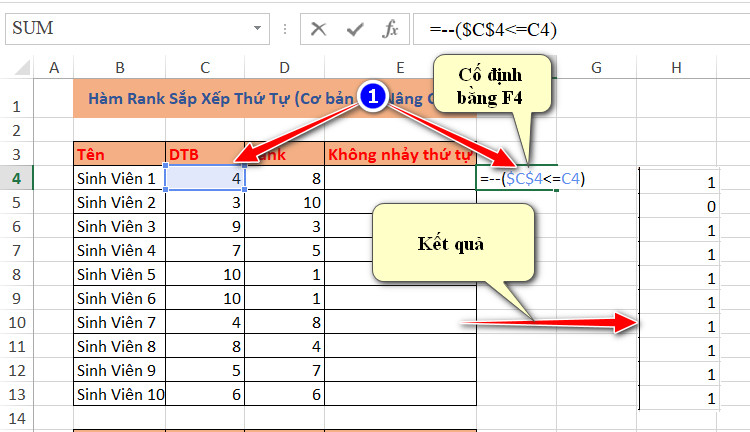Expand the Name Box dropdown arrow
750x432 pixels.
[258, 29]
